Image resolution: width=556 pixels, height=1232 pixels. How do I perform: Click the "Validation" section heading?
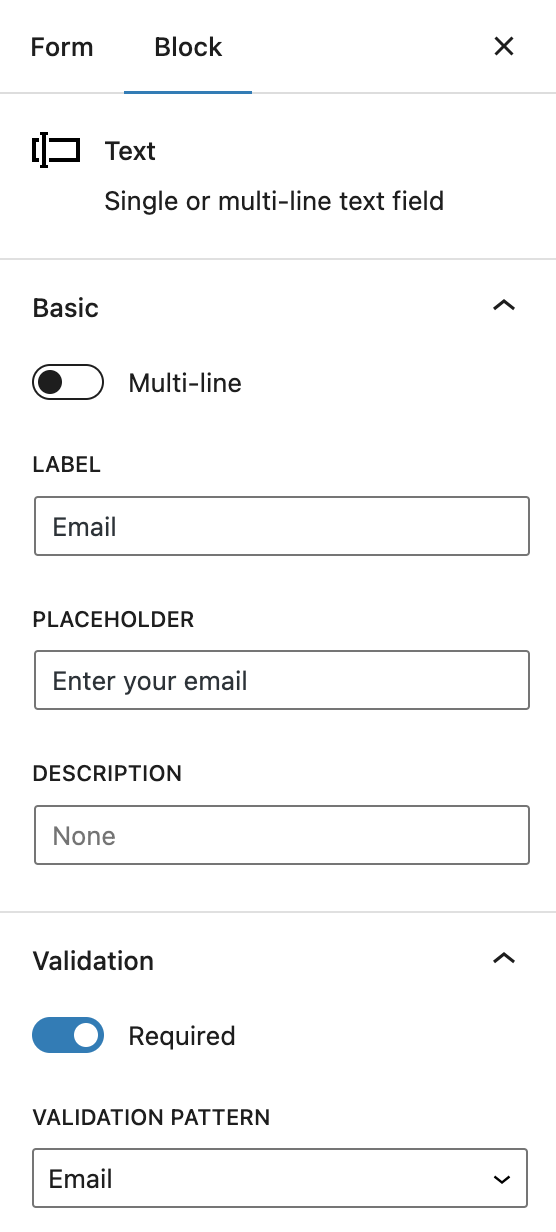[93, 961]
